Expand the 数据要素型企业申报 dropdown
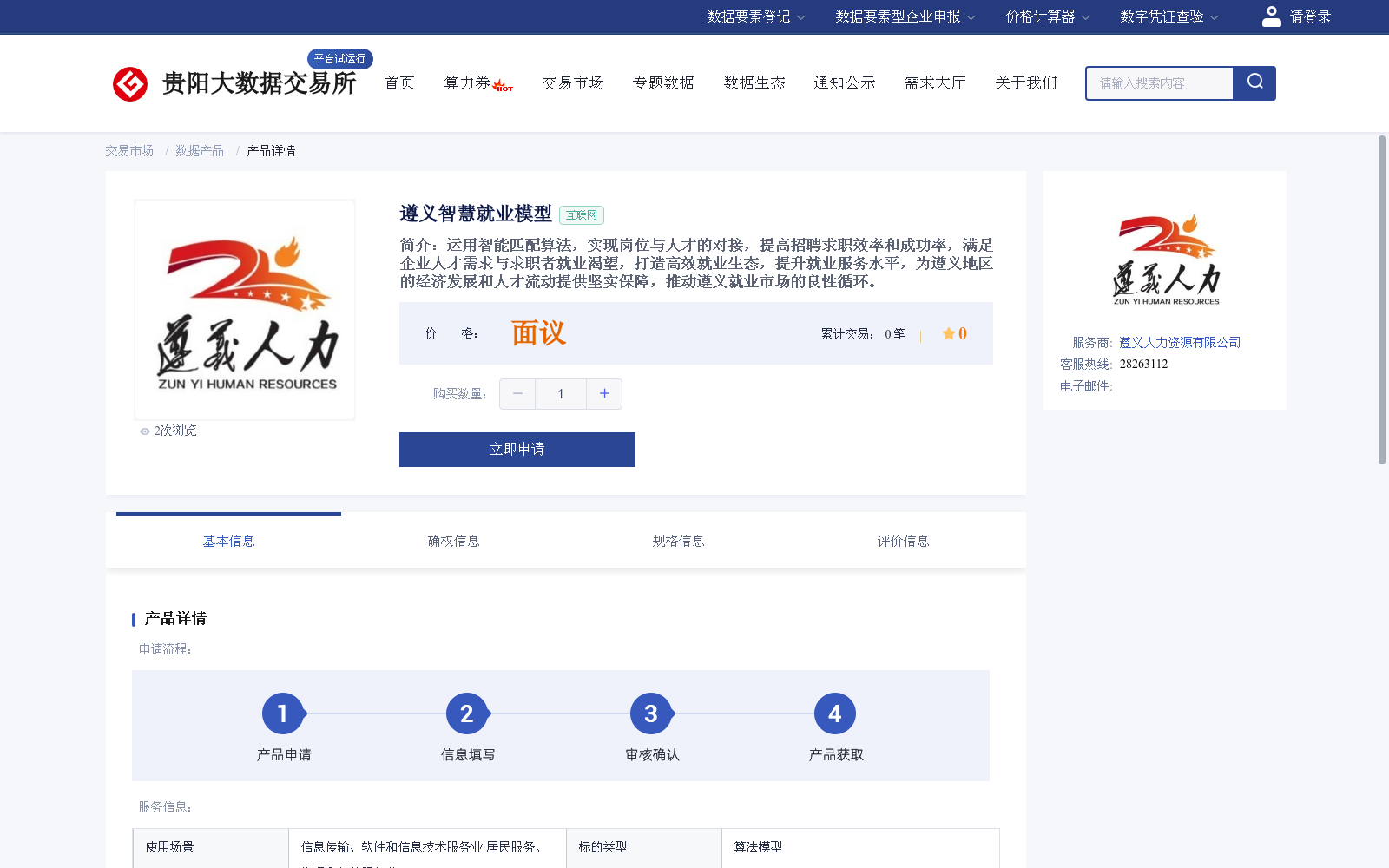 tap(905, 16)
